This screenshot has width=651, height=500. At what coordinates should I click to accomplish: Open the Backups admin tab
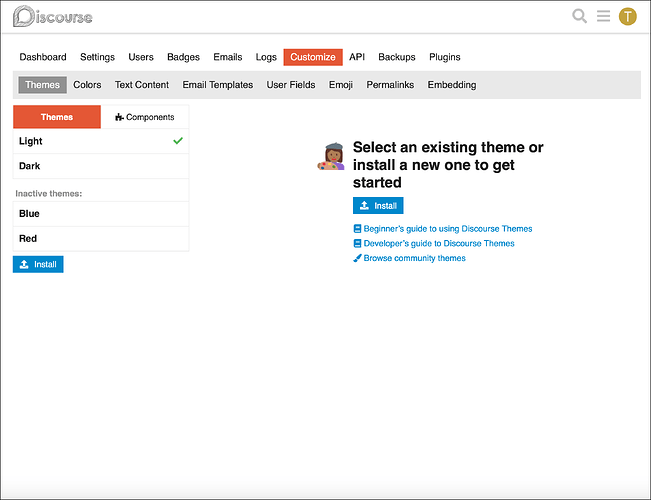coord(396,57)
